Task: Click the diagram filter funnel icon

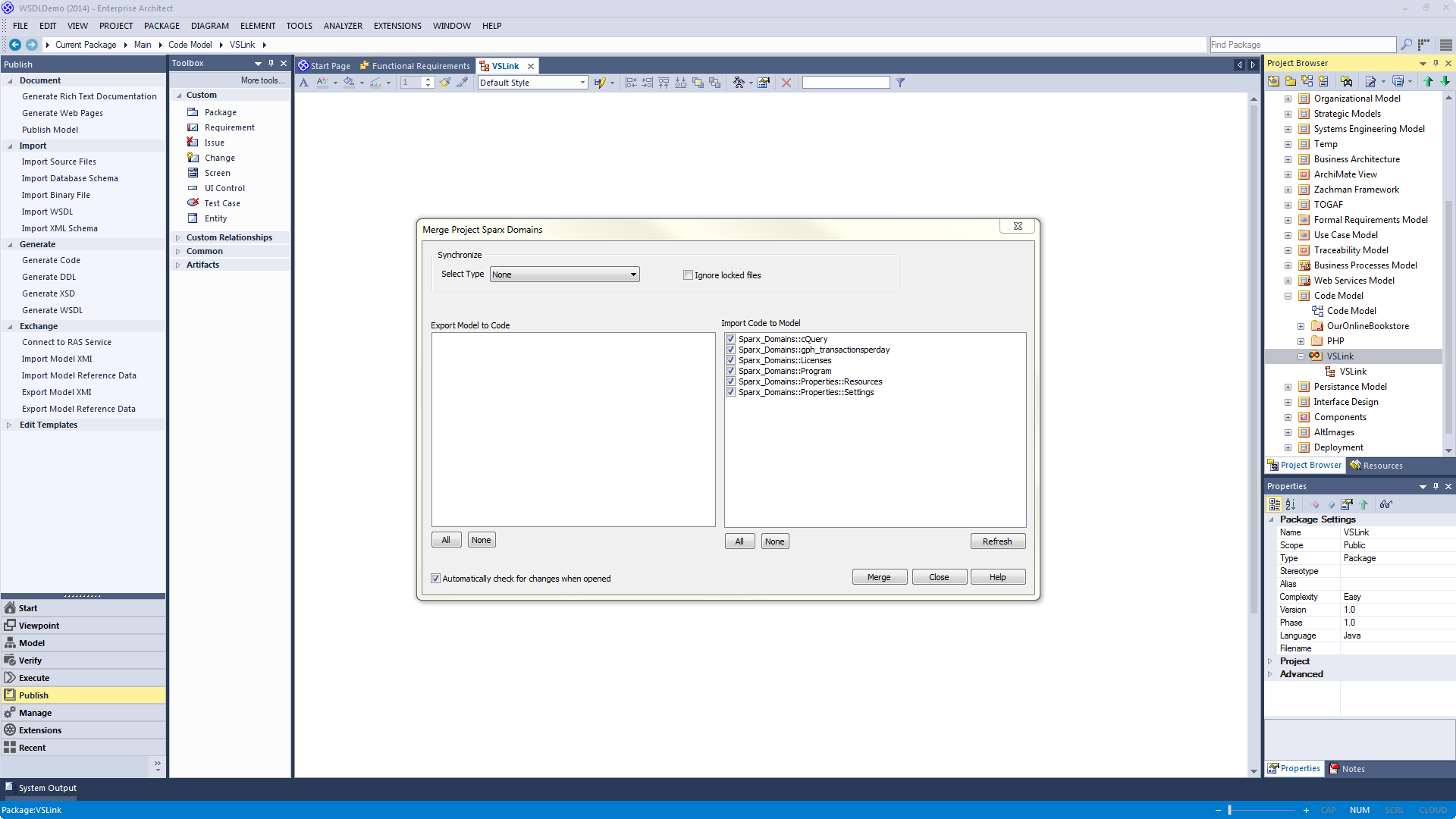Action: [x=900, y=83]
